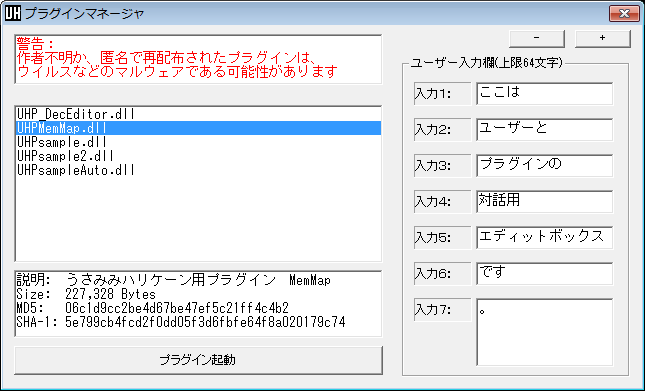This screenshot has height=391, width=645.
Task: Click the Size: 227,328 Bytes line
Action: tap(86, 294)
